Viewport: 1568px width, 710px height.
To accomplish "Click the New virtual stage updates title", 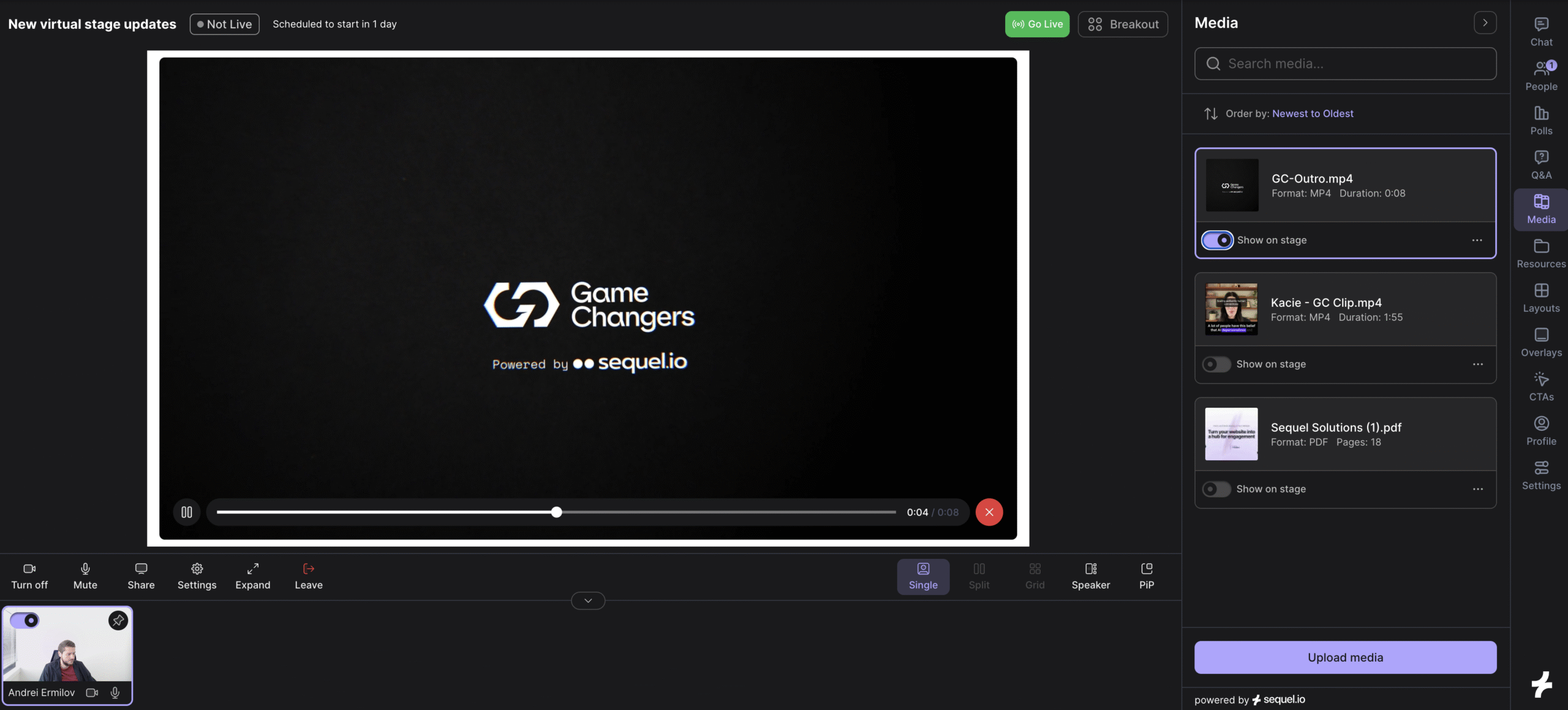I will click(92, 24).
